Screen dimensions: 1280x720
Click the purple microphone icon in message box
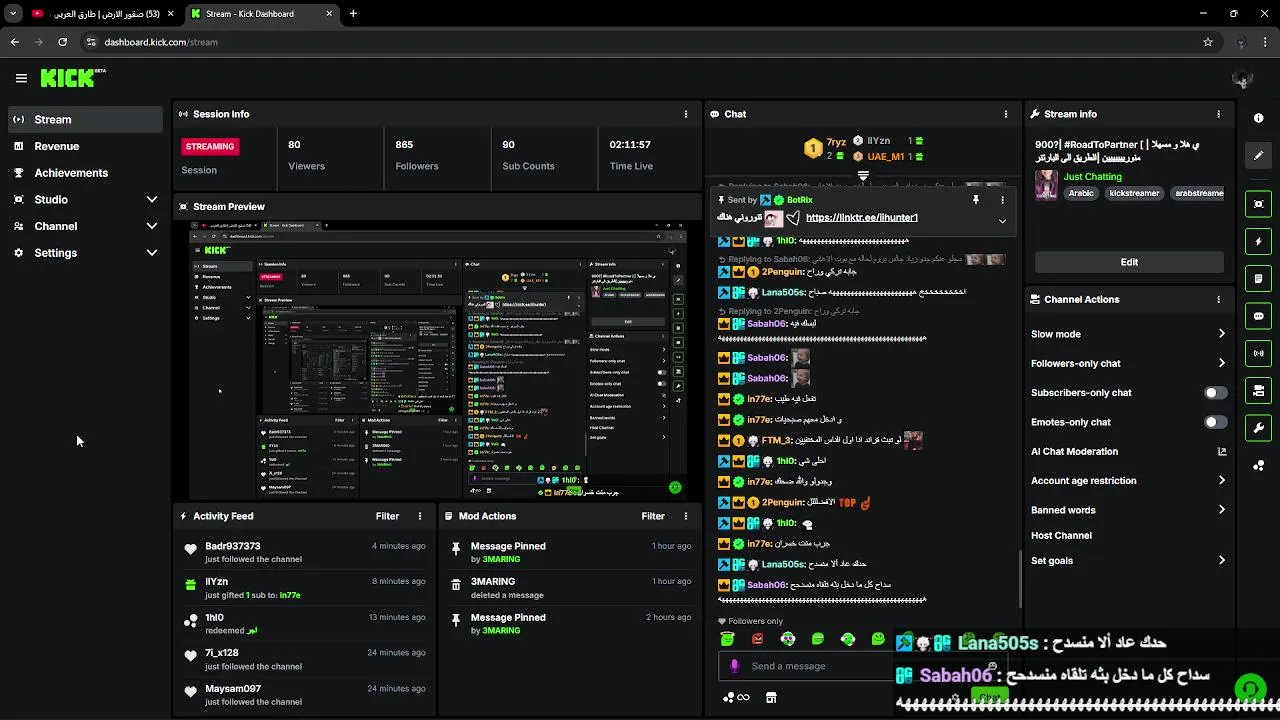(735, 666)
